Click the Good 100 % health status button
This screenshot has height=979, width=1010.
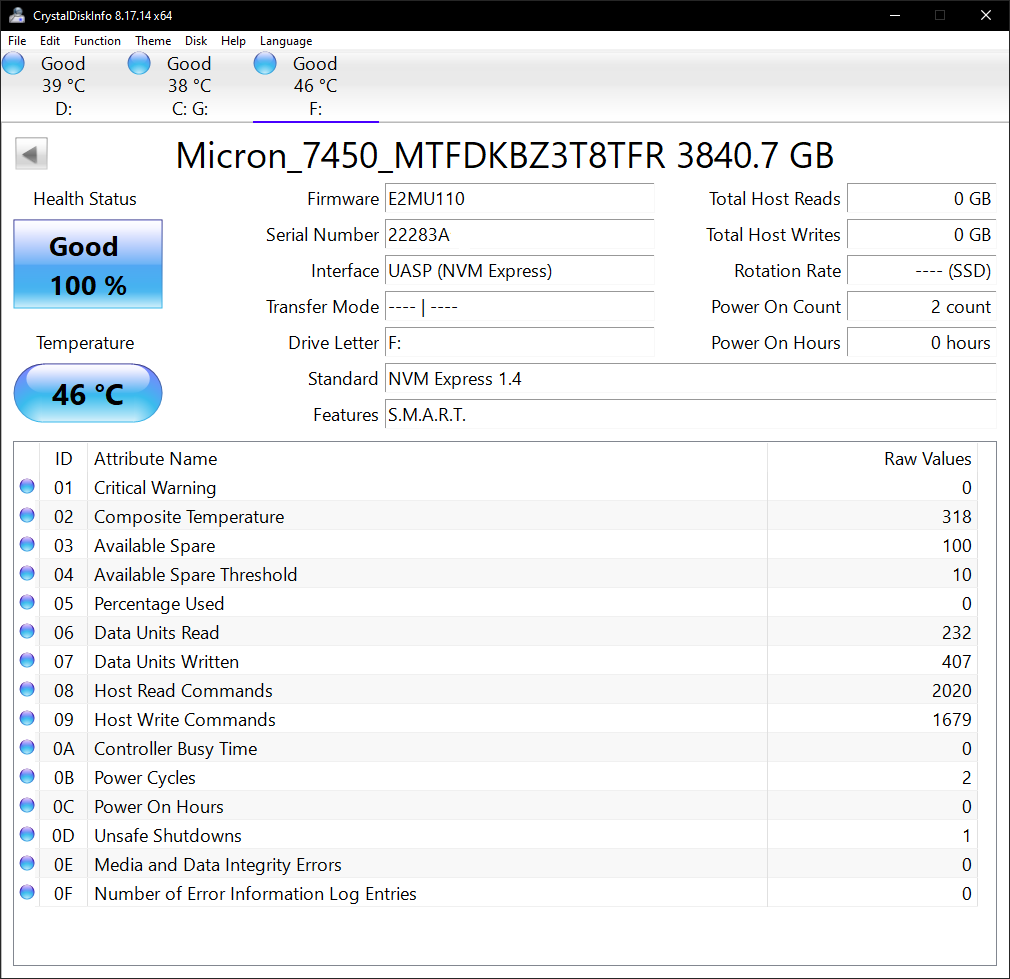[88, 264]
